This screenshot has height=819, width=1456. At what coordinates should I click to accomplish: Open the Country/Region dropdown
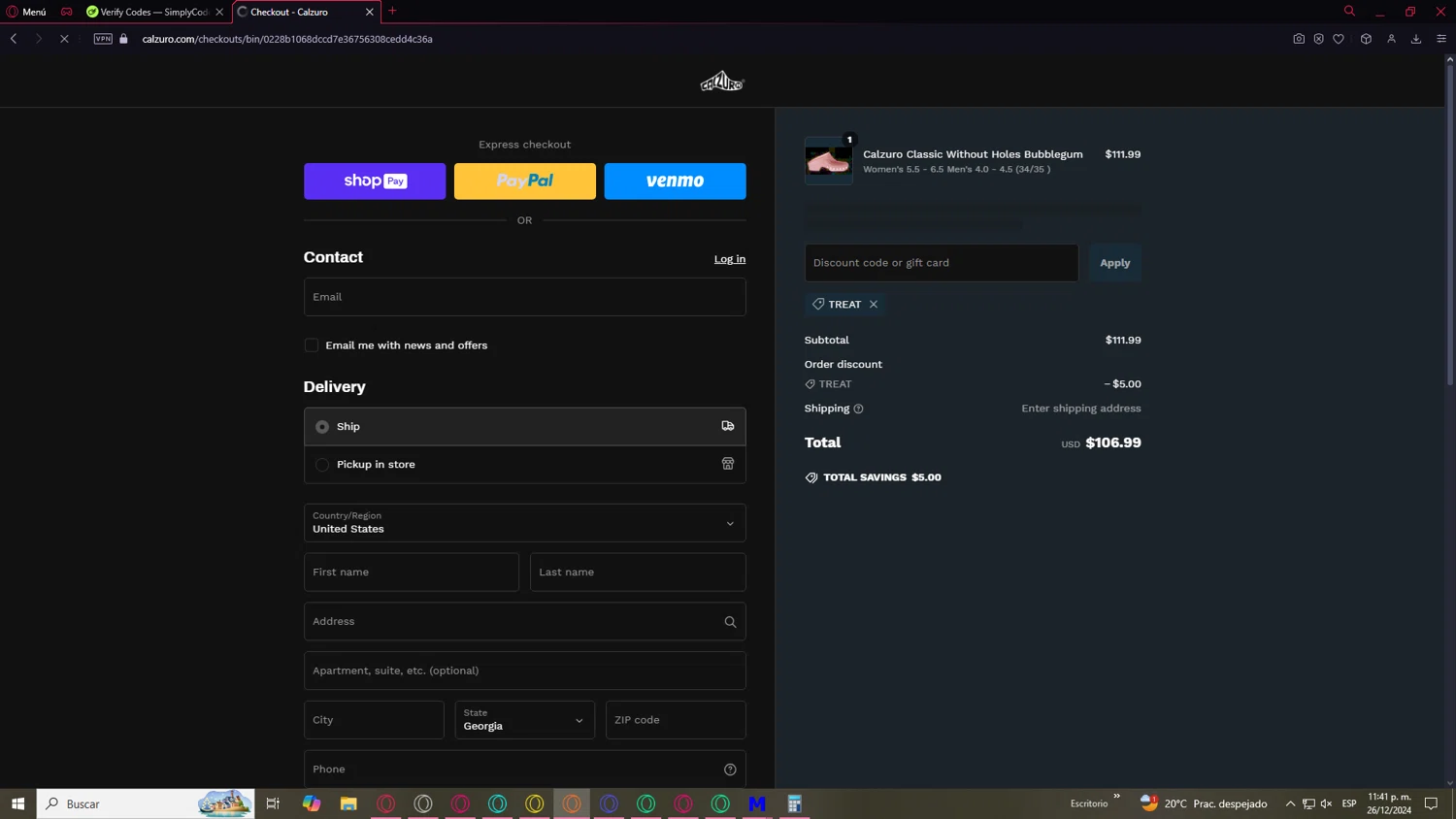coord(525,523)
